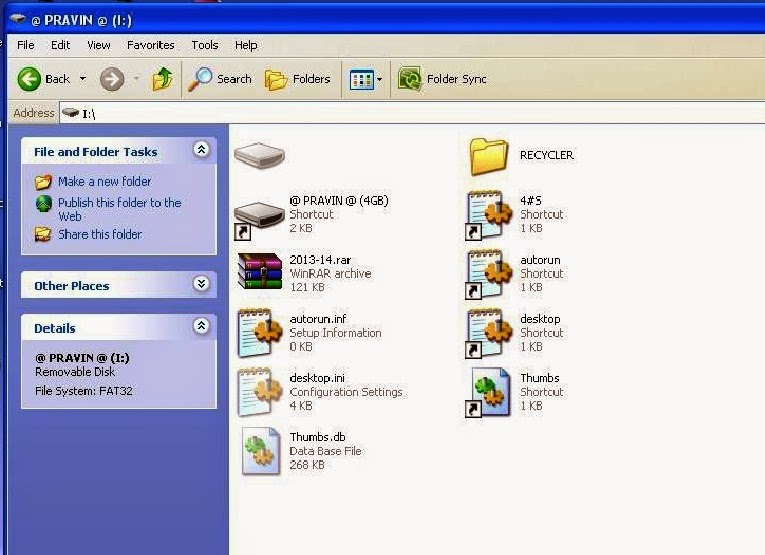The height and width of the screenshot is (555, 765).
Task: Click the 4#S shortcut name
Action: [x=531, y=200]
